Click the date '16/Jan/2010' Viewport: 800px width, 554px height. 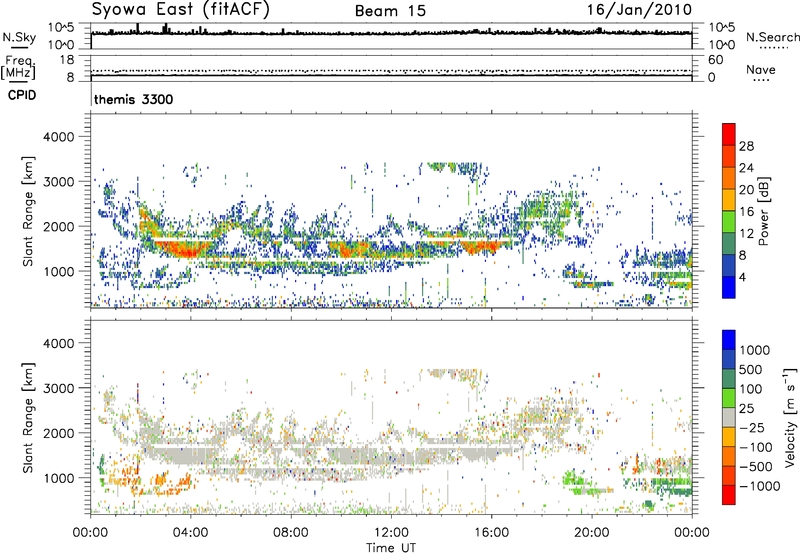(x=639, y=10)
